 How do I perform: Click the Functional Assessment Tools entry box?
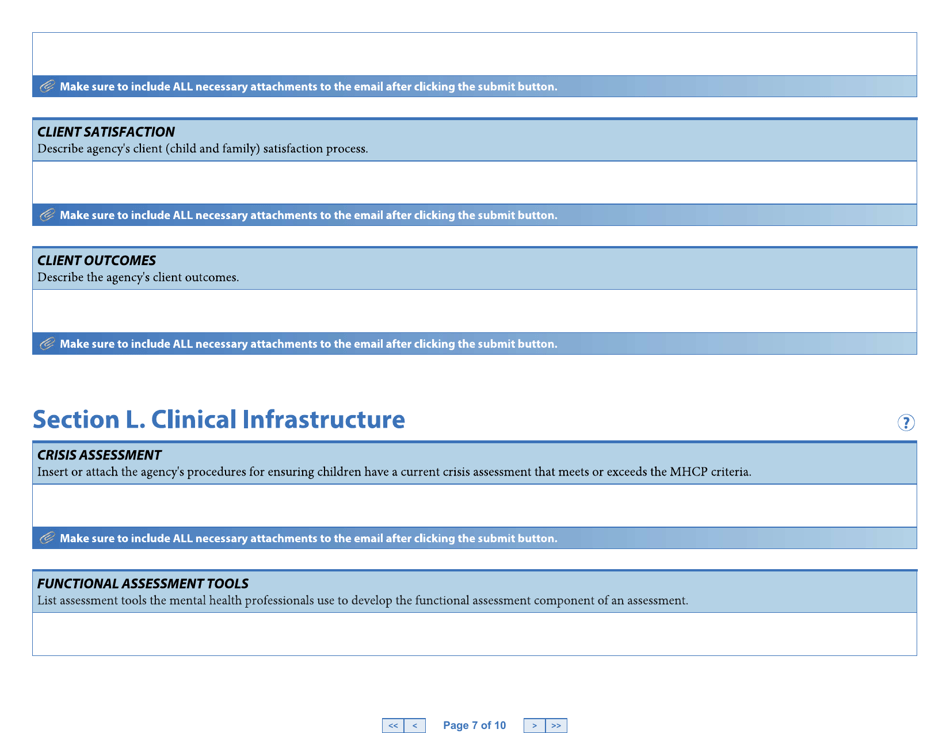[x=474, y=634]
